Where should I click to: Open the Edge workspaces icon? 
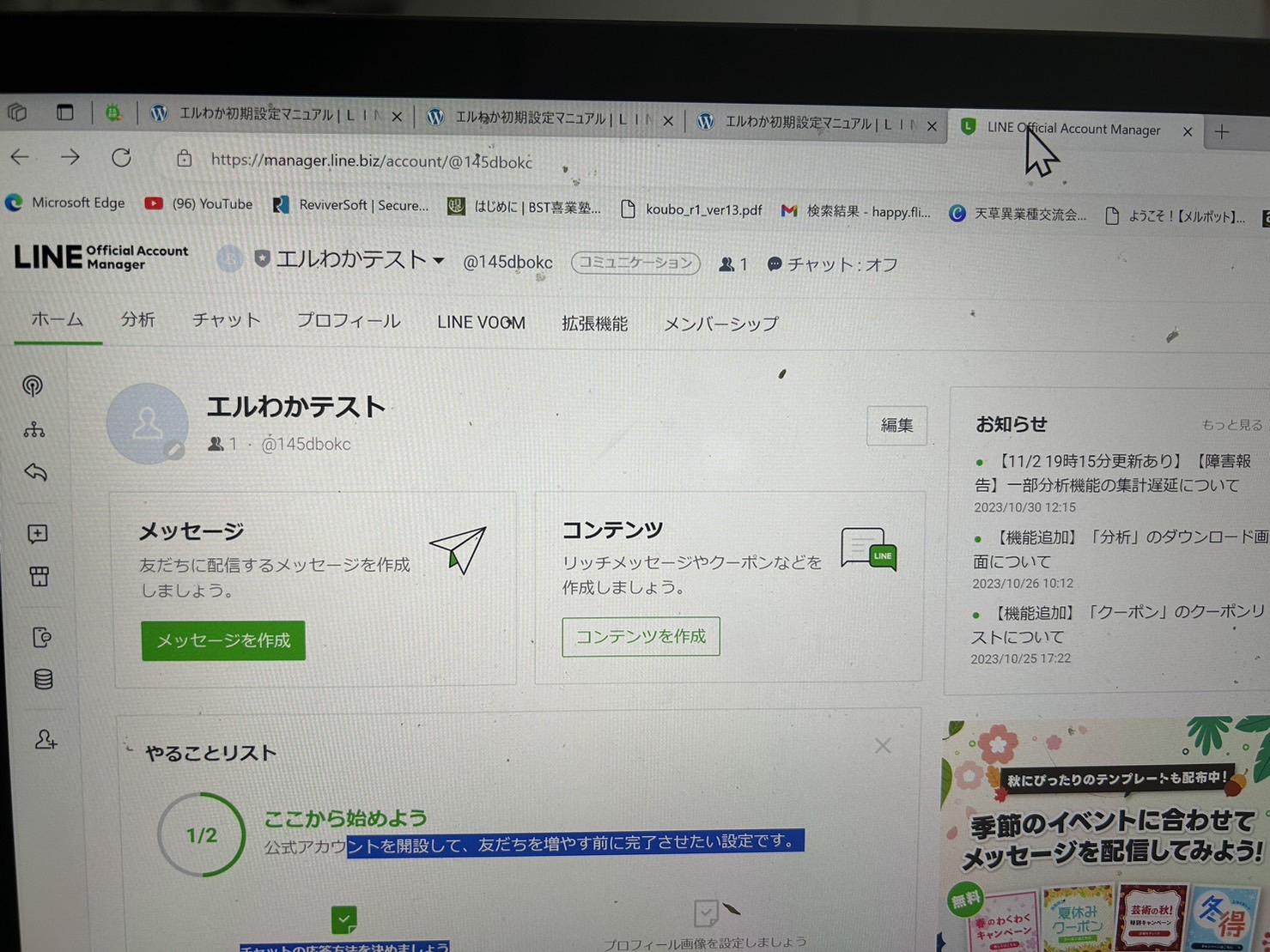coord(17,112)
